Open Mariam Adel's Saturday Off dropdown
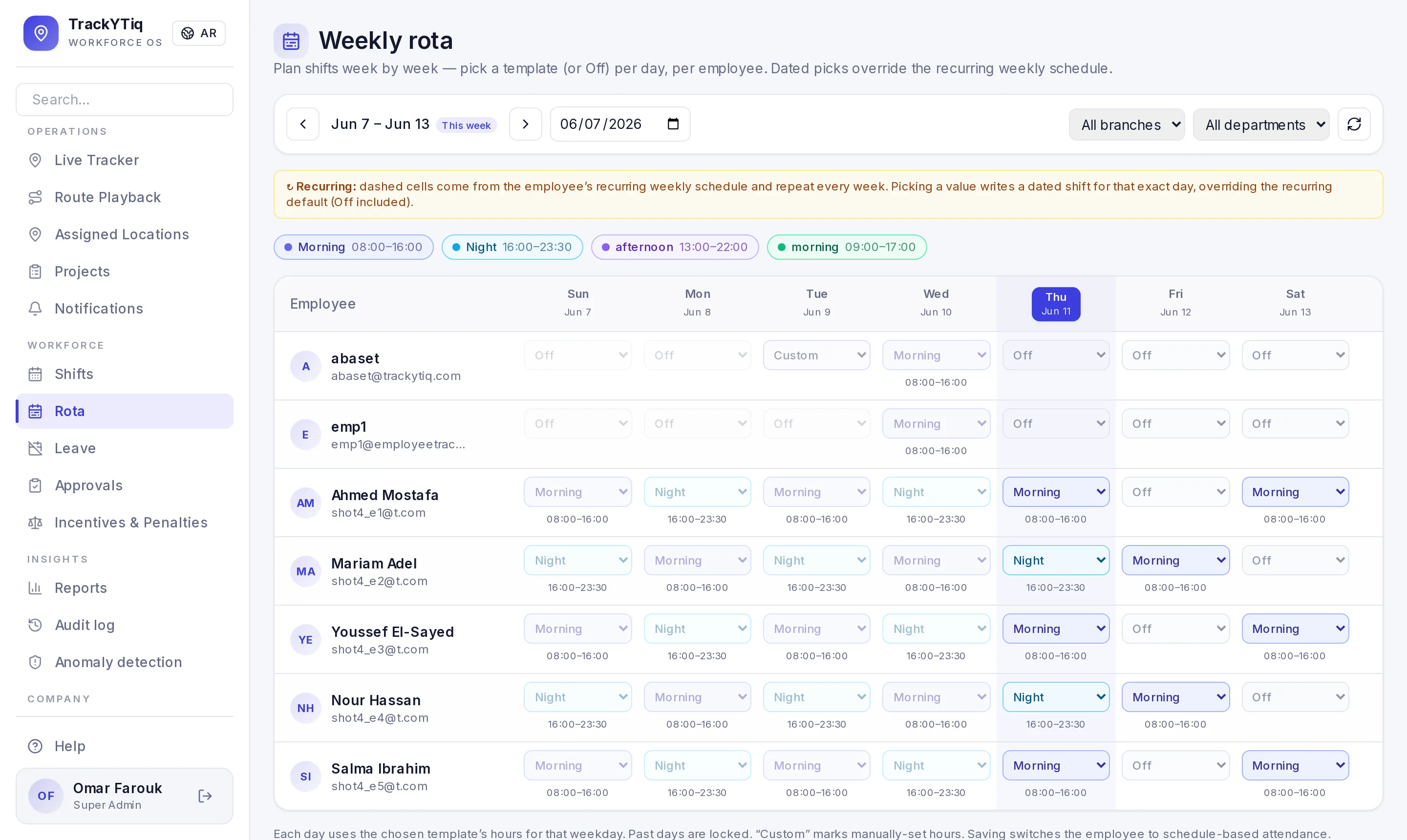The height and width of the screenshot is (840, 1407). (1296, 560)
